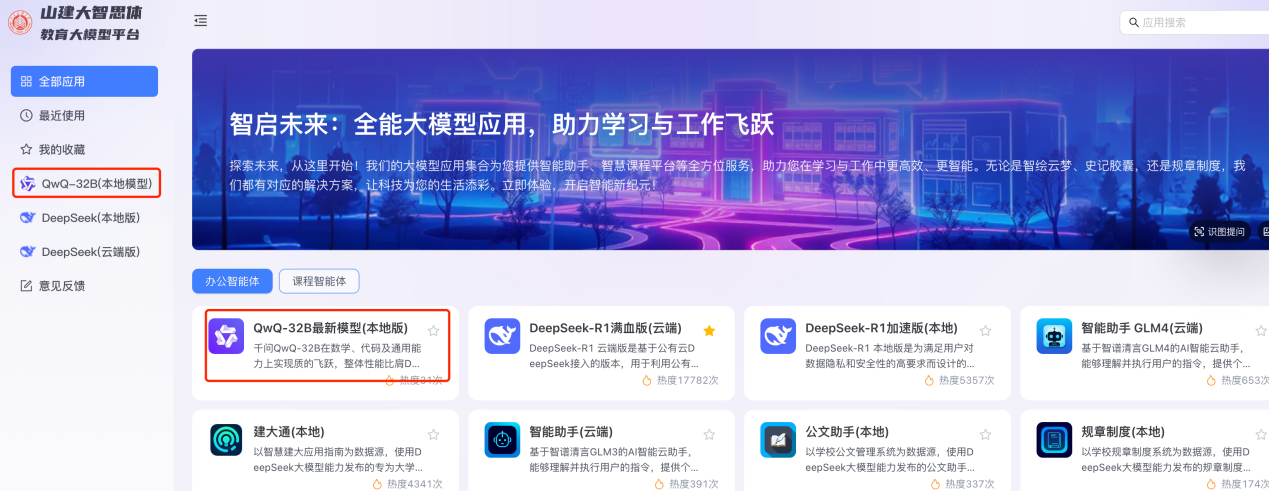Favorite QwQ-32B最新模型 with the star
Screen dimensions: 1269x491
[433, 330]
